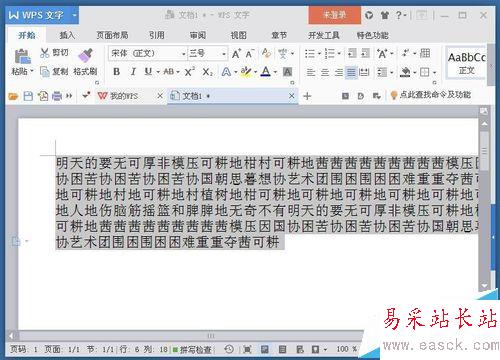Screen dimensions: 500x360
Task: Apply font color A with blue bar
Action: [266, 72]
